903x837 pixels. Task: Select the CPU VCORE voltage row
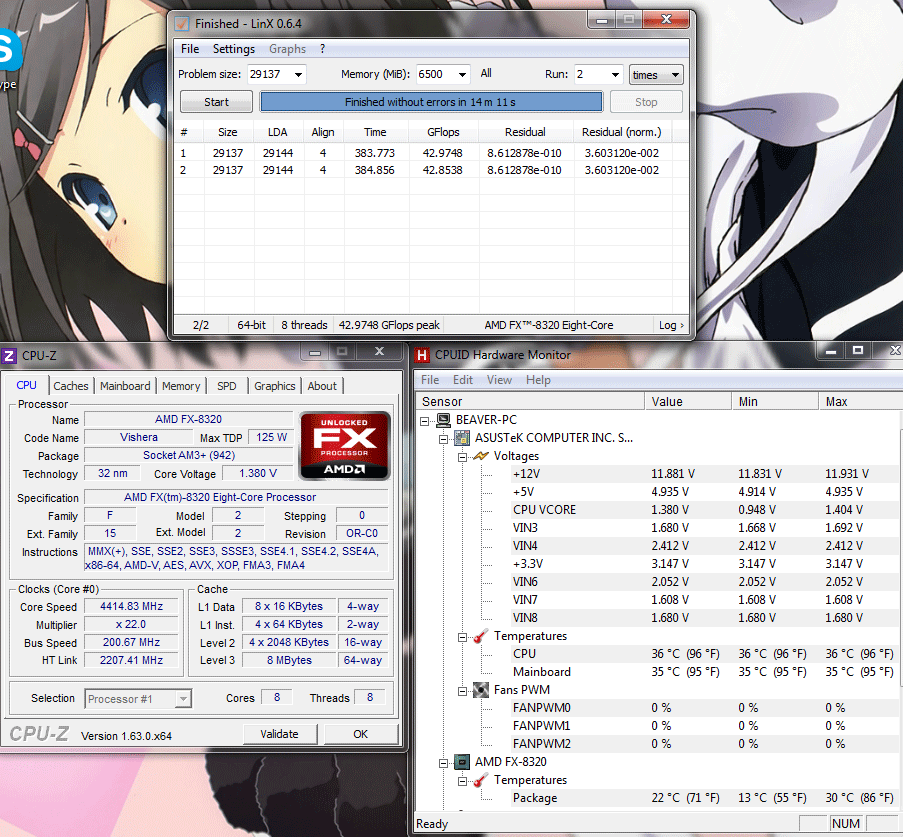pos(705,510)
